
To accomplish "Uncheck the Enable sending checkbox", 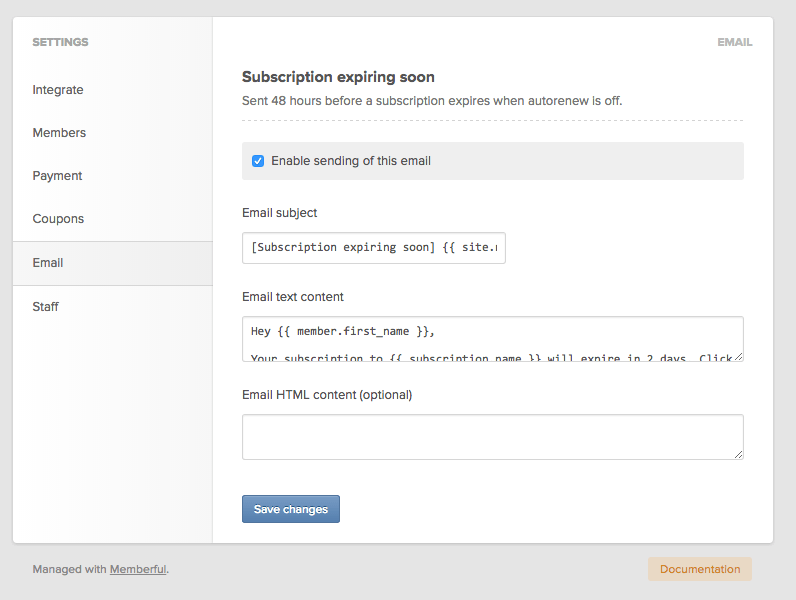I will point(258,161).
